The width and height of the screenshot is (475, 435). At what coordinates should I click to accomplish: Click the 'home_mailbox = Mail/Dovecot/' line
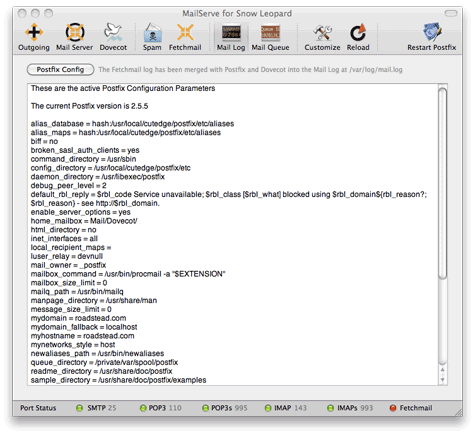[84, 221]
